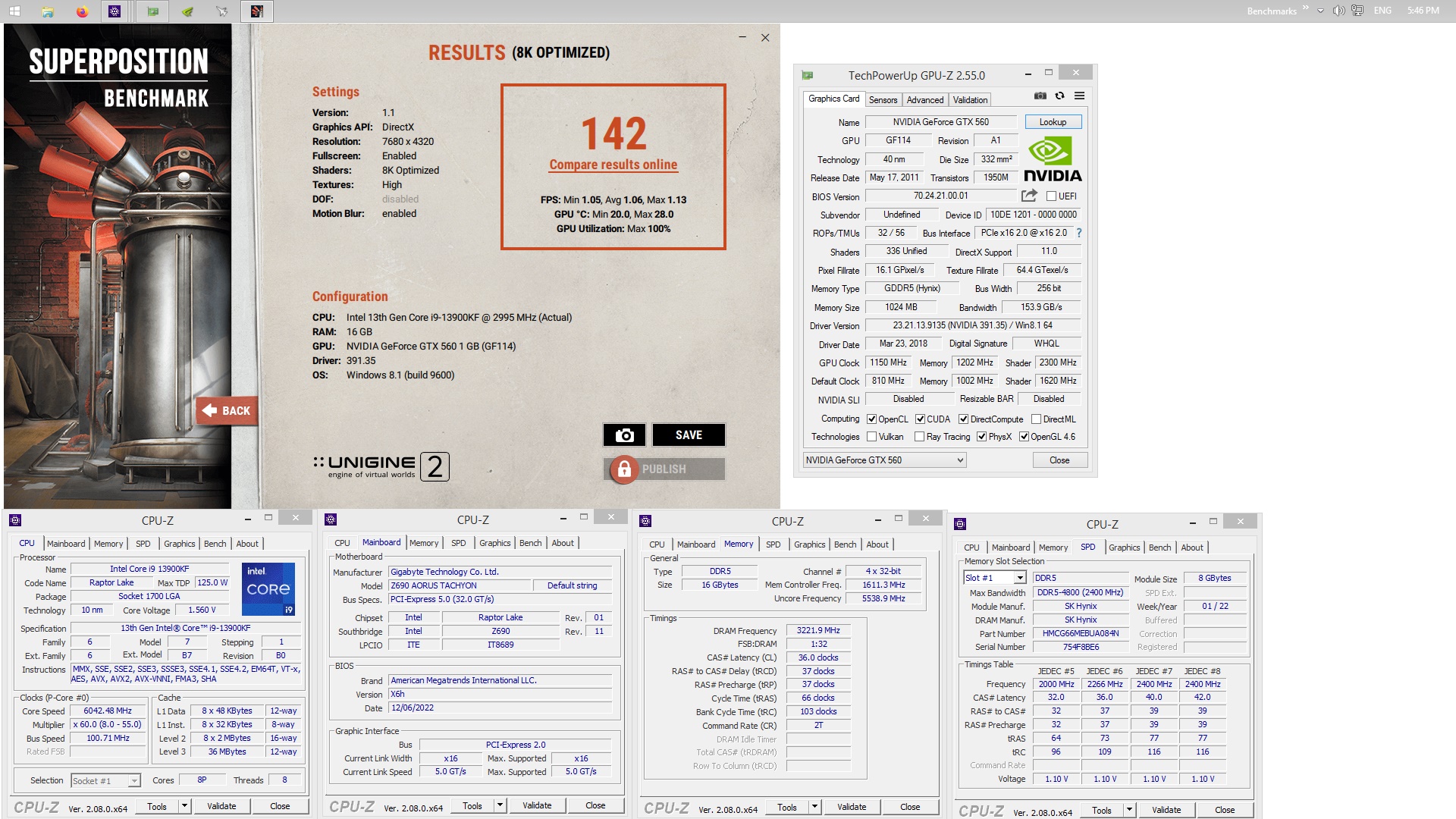The height and width of the screenshot is (819, 1456).
Task: Click the ENG language indicator in the tray
Action: [x=1382, y=11]
